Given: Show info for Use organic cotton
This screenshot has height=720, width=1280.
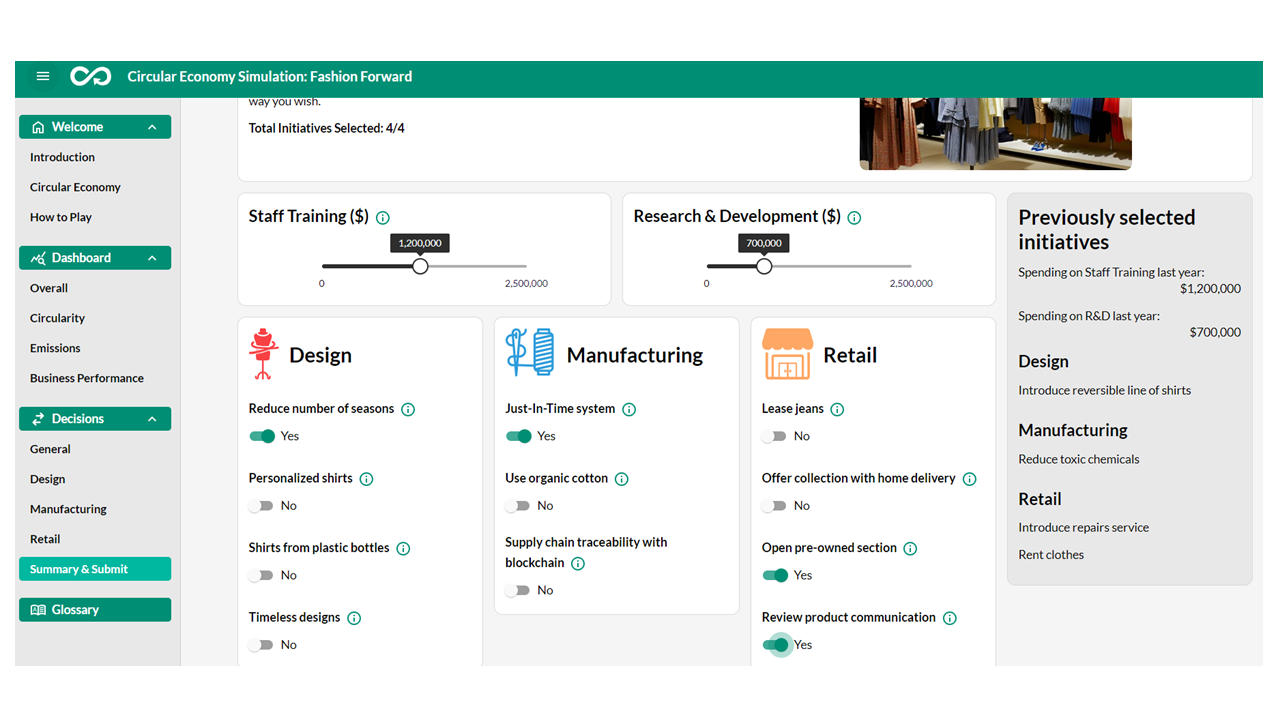Looking at the screenshot, I should pyautogui.click(x=622, y=479).
